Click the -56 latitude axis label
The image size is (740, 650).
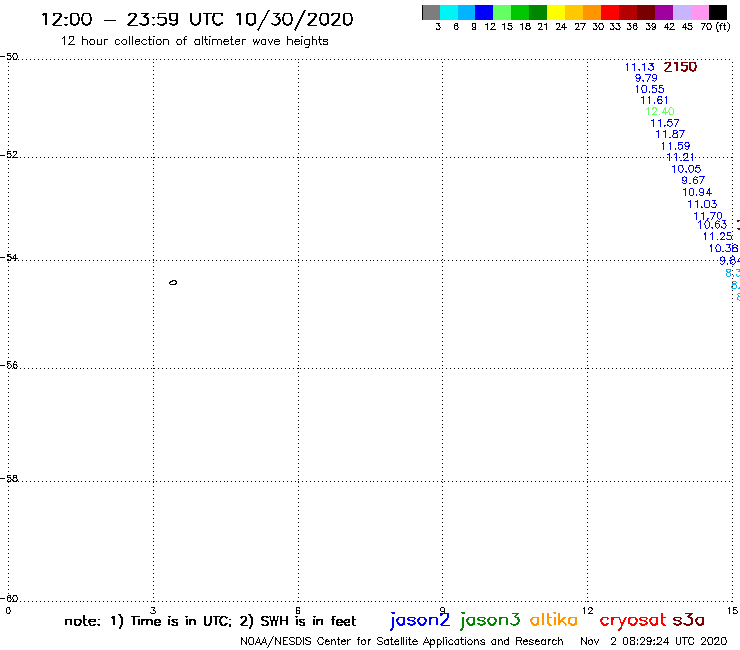(9, 365)
